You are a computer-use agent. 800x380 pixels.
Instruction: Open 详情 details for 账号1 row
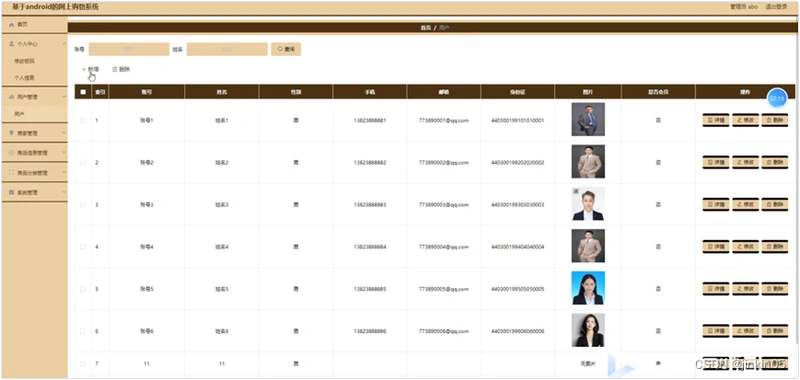click(716, 120)
